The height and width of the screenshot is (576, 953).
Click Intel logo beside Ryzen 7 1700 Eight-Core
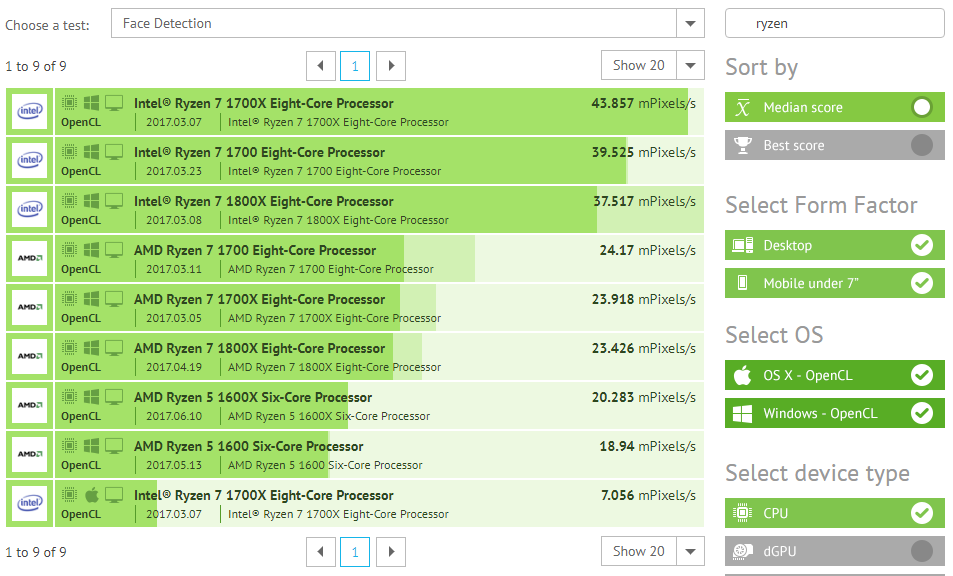[30, 160]
